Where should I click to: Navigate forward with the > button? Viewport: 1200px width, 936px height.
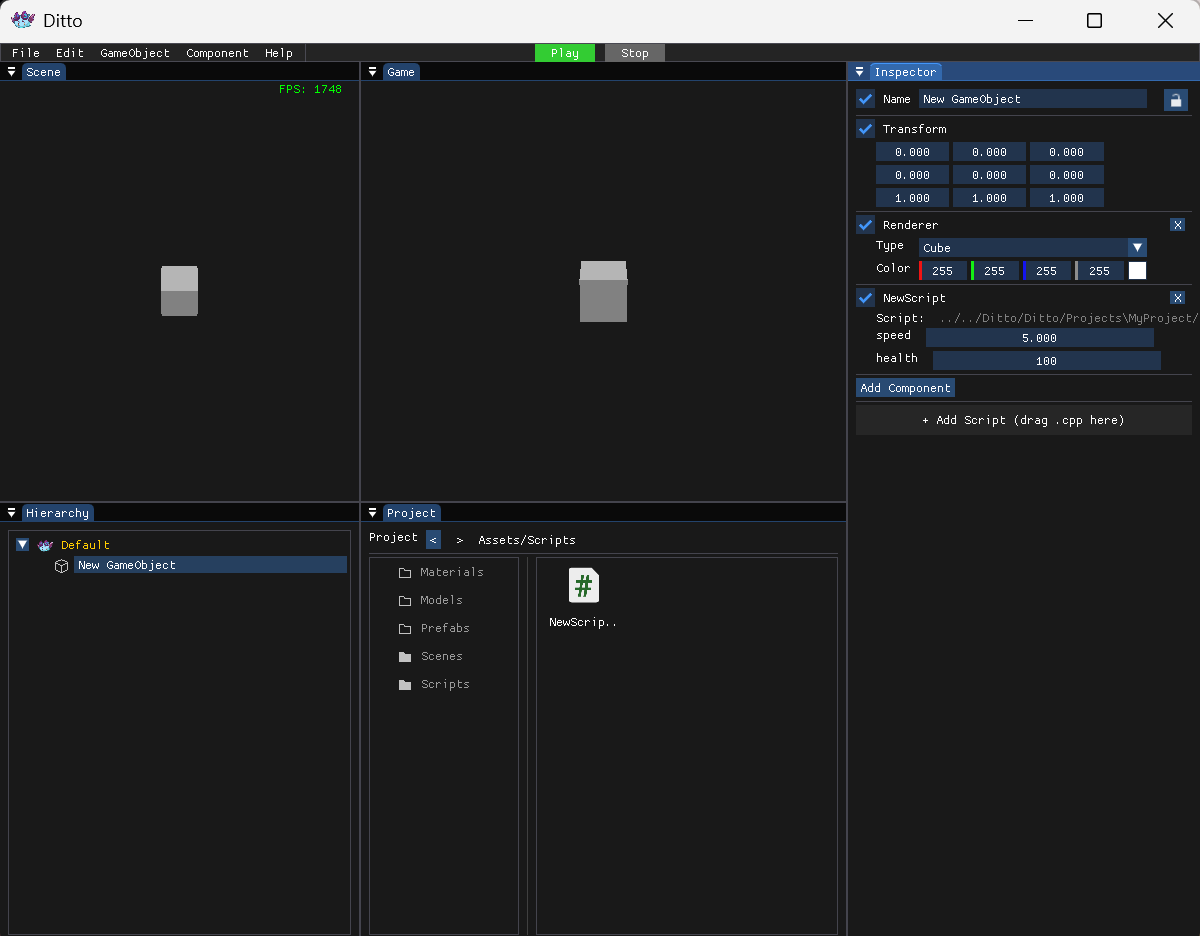(x=459, y=540)
